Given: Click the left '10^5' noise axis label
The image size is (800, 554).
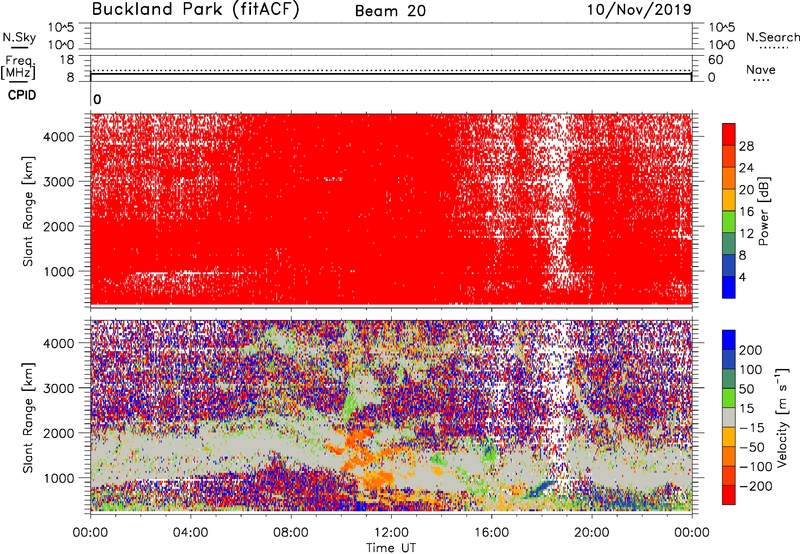Looking at the screenshot, I should (61, 28).
